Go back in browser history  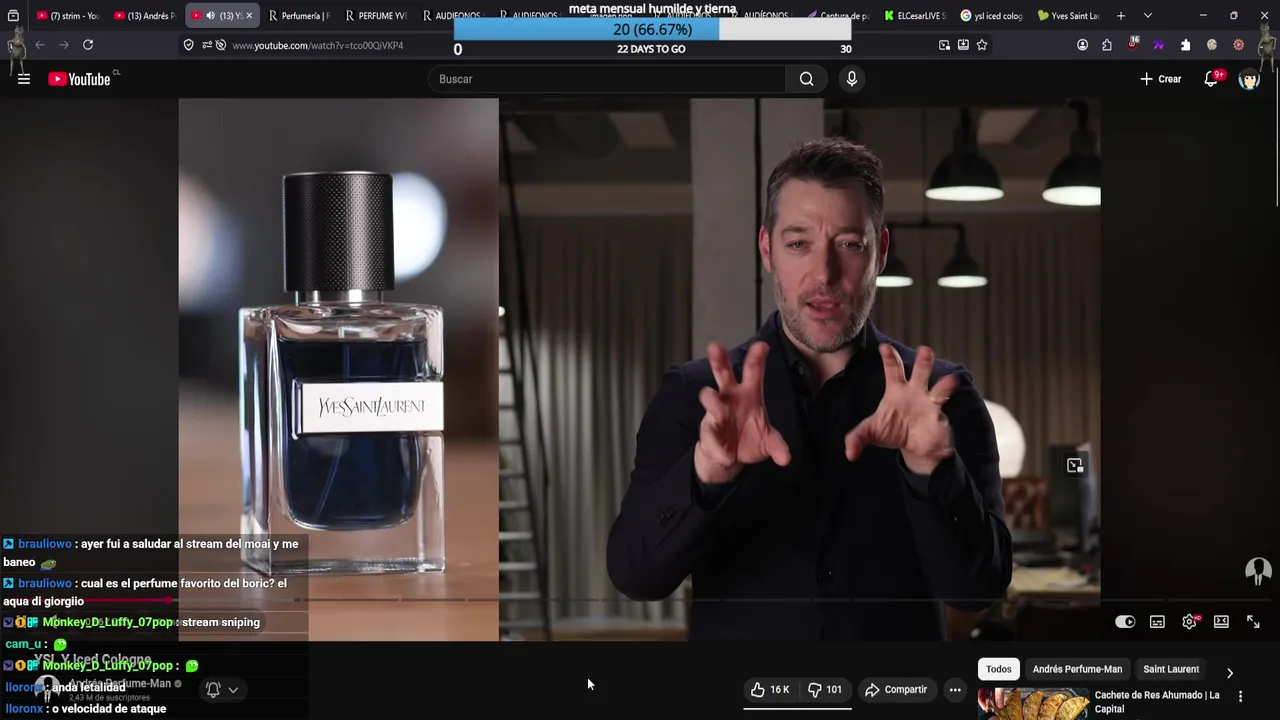[40, 45]
